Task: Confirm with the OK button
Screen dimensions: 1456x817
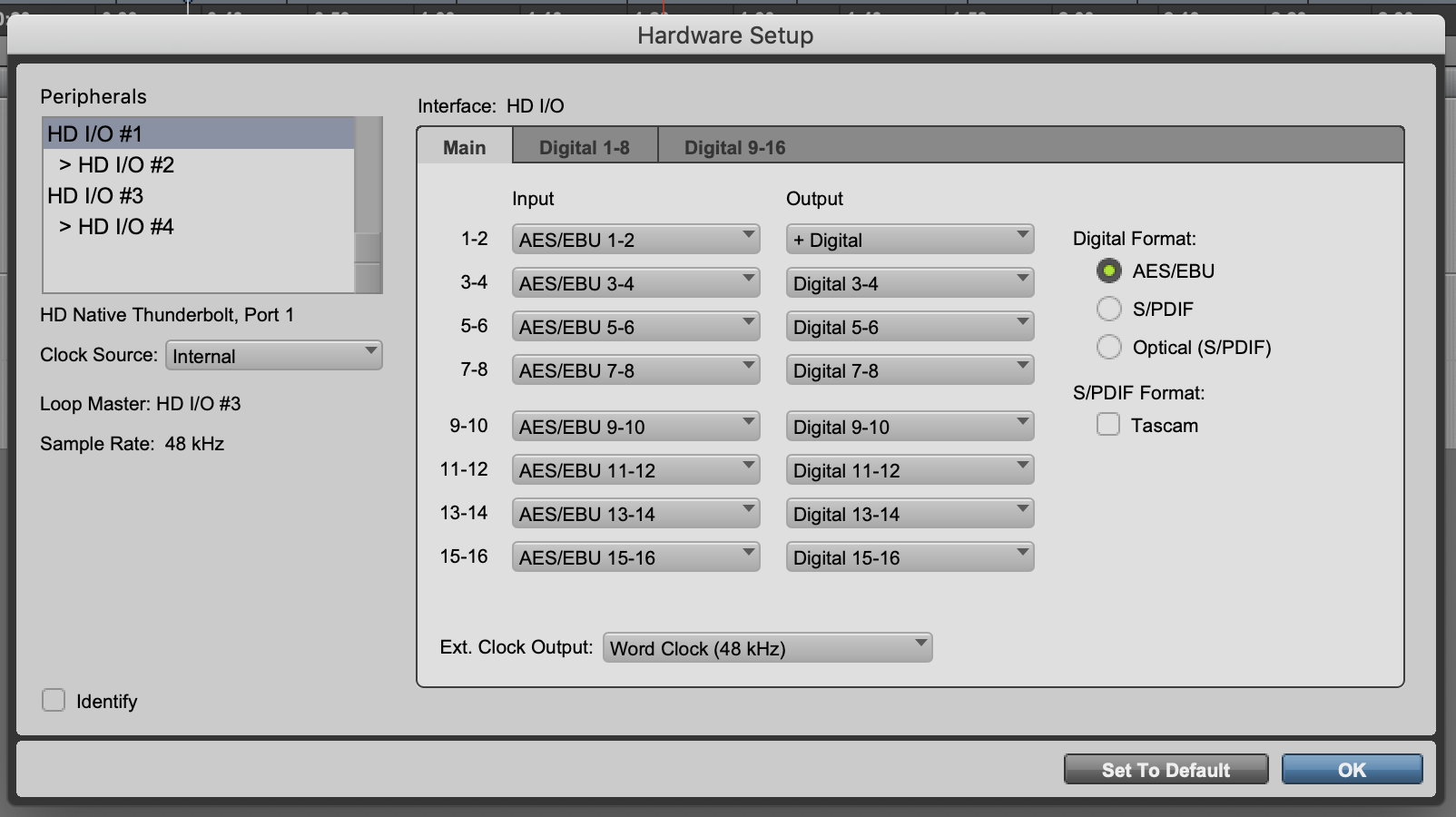Action: (1352, 770)
